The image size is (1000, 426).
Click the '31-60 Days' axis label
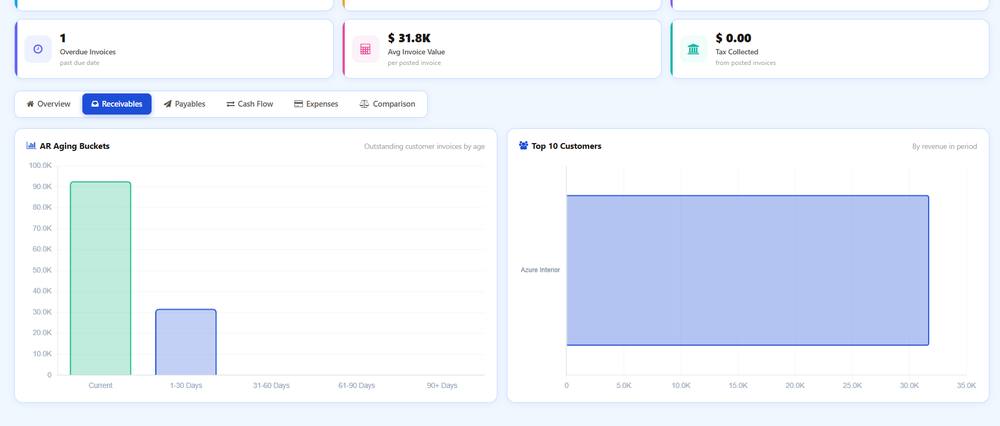click(271, 386)
